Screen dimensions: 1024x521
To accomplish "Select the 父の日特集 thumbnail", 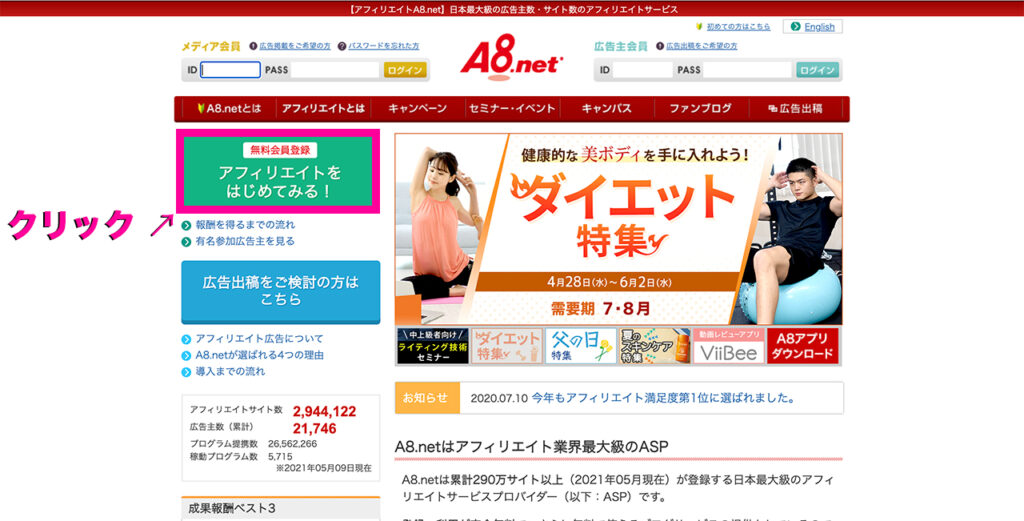I will [581, 346].
